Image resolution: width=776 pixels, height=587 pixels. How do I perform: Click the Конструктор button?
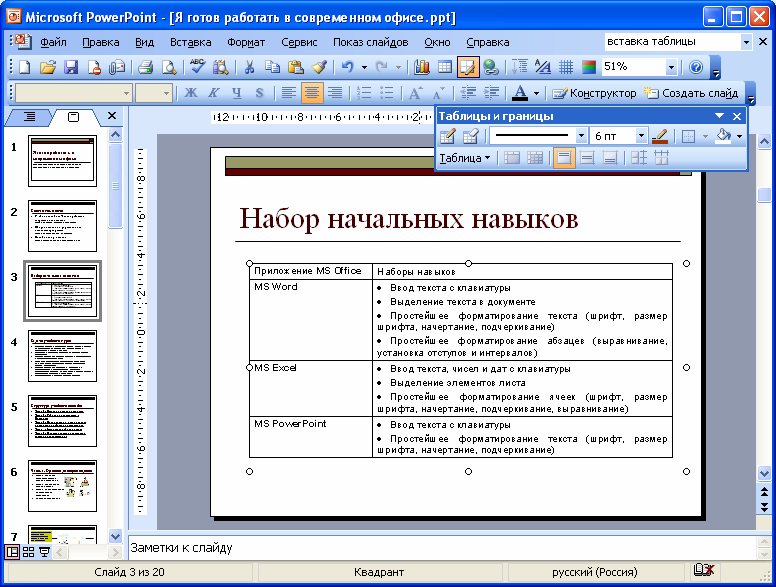click(x=594, y=93)
